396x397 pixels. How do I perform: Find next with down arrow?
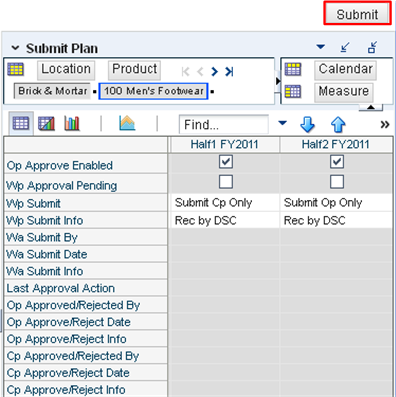click(307, 124)
